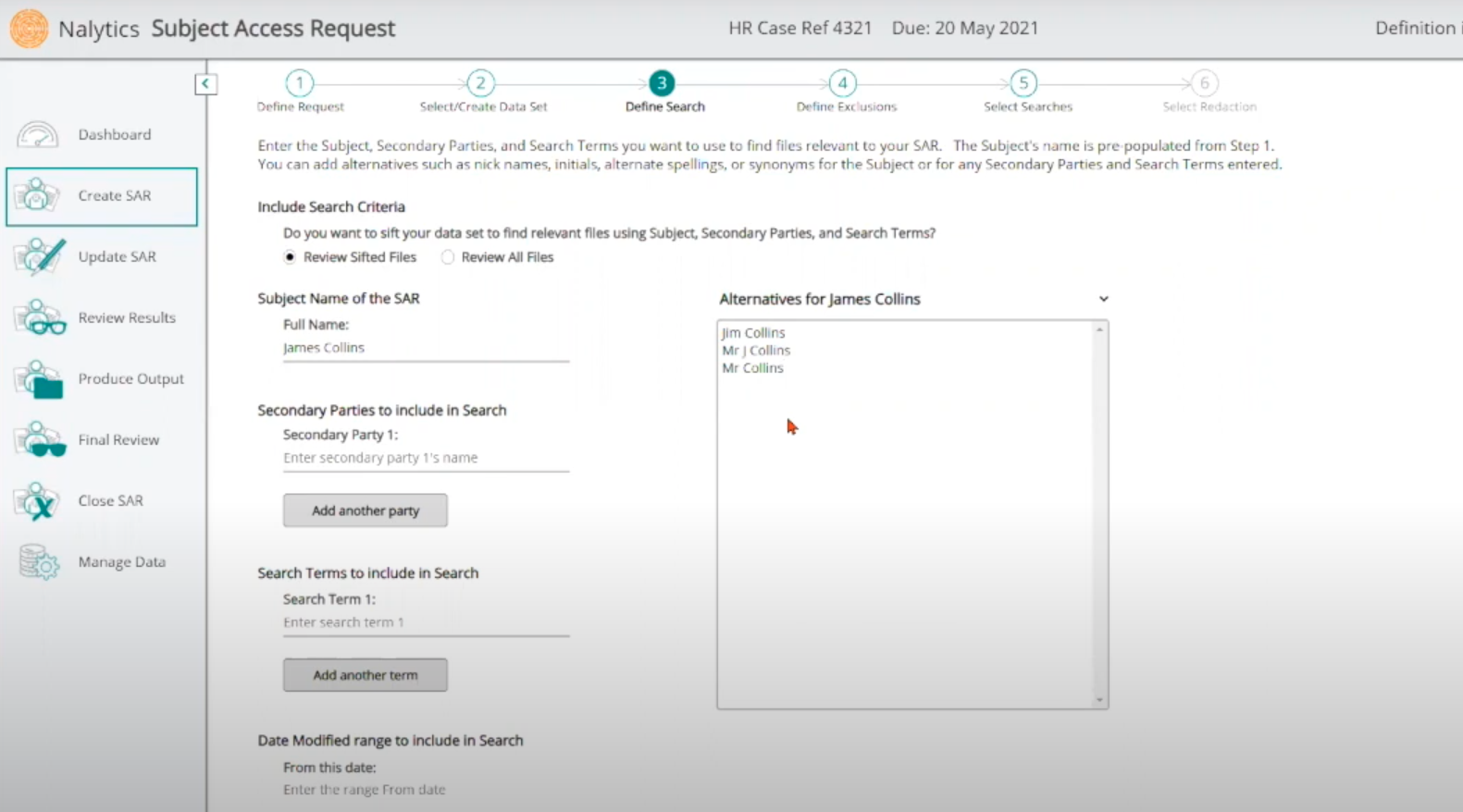Click the Update SAR pencil icon

[x=39, y=257]
